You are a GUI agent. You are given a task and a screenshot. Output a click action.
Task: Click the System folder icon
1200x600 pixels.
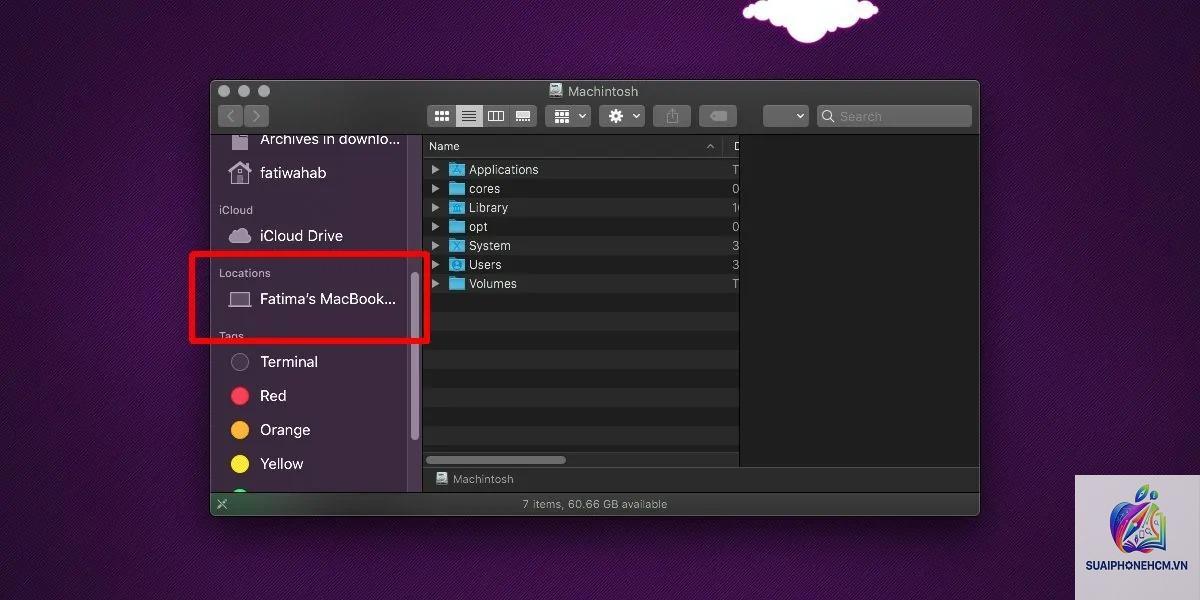pos(457,246)
